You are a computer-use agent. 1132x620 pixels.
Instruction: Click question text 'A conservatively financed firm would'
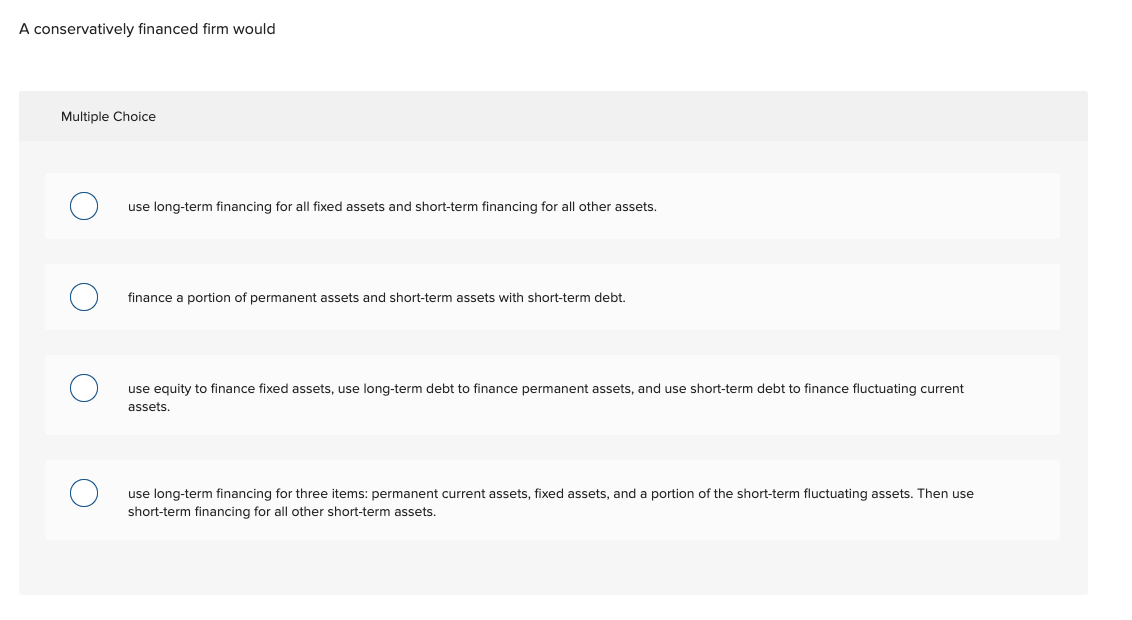(x=147, y=29)
